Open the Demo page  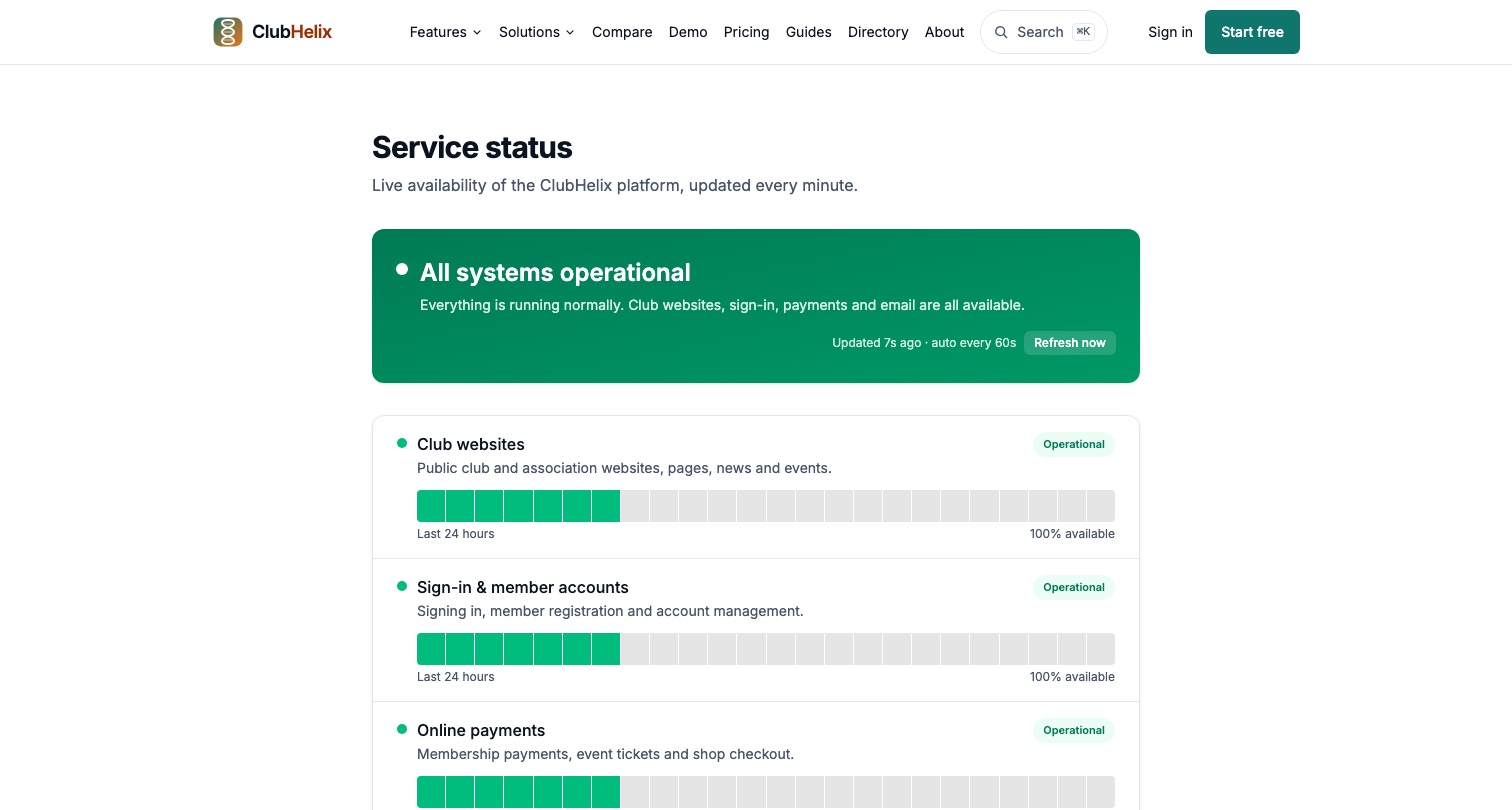tap(688, 32)
